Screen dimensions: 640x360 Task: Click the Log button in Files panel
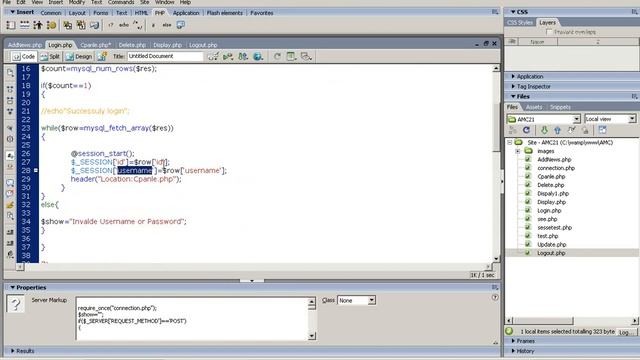tap(627, 332)
